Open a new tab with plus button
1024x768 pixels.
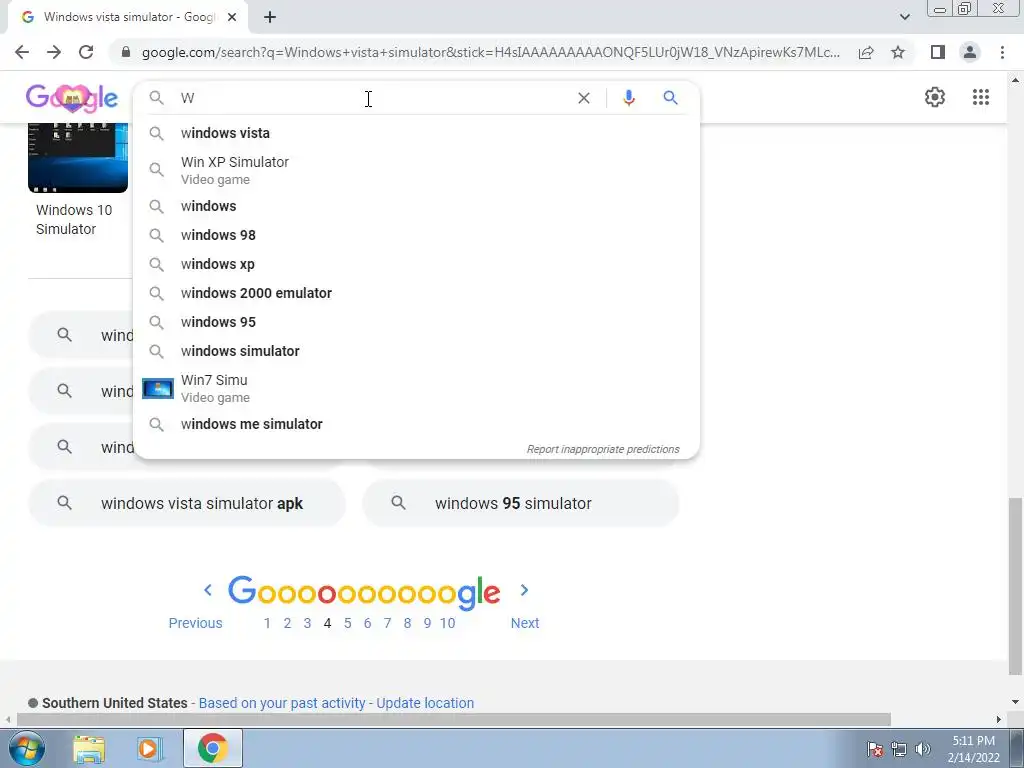270,18
